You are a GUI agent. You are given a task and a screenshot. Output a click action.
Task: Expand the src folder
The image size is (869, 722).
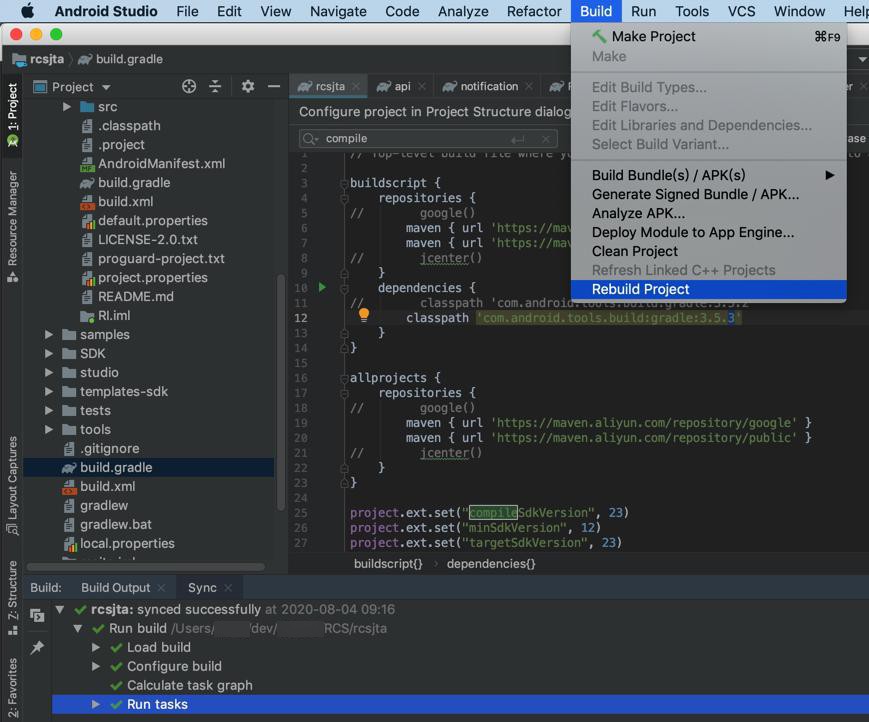tap(67, 106)
